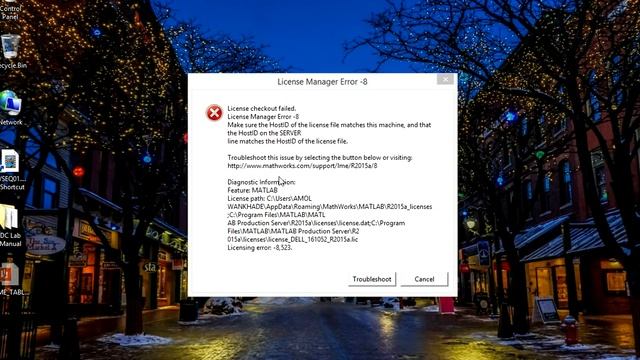640x360 pixels.
Task: Select the Shortcut file desktop icon
Action: coord(11,170)
